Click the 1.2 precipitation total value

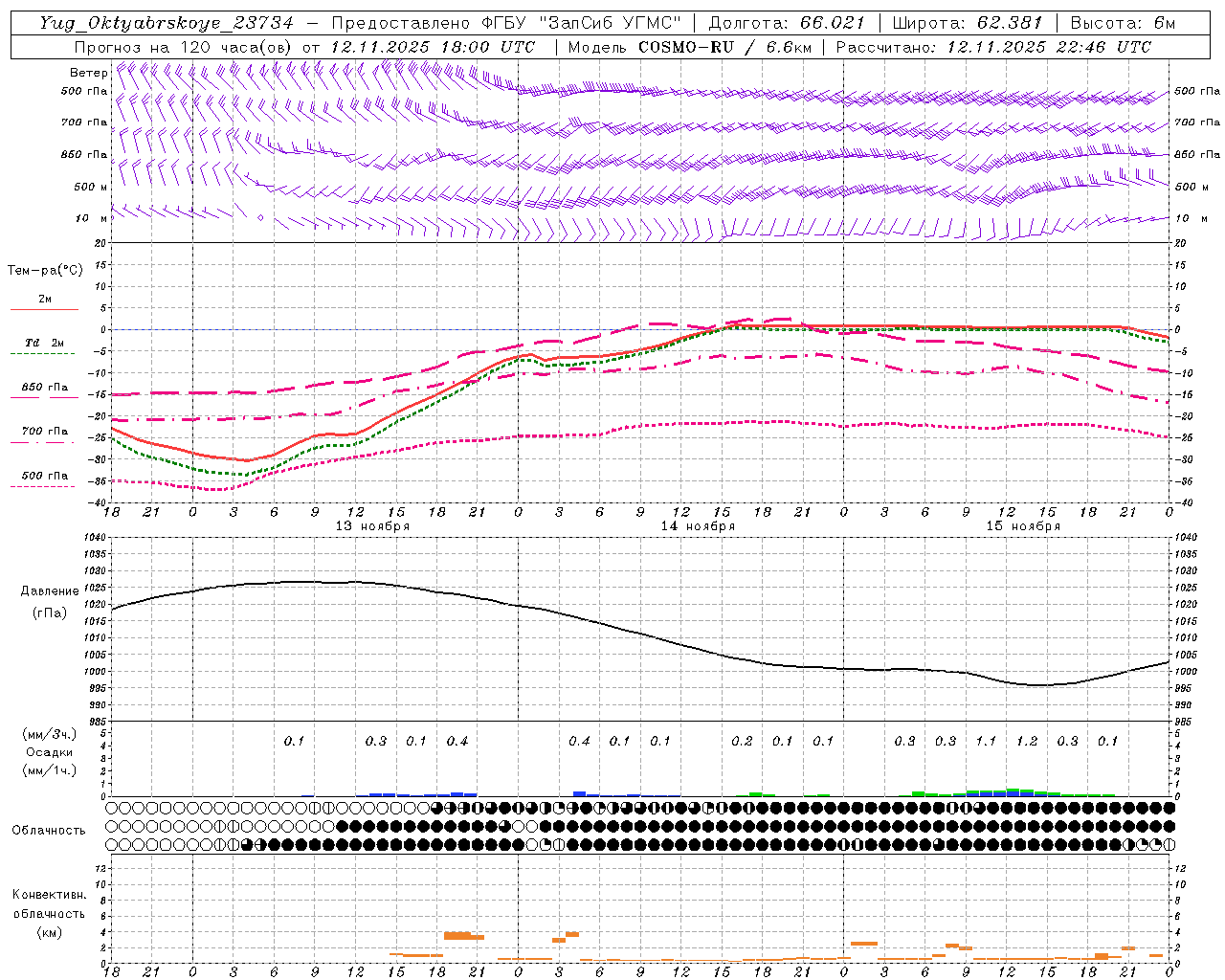1027,742
